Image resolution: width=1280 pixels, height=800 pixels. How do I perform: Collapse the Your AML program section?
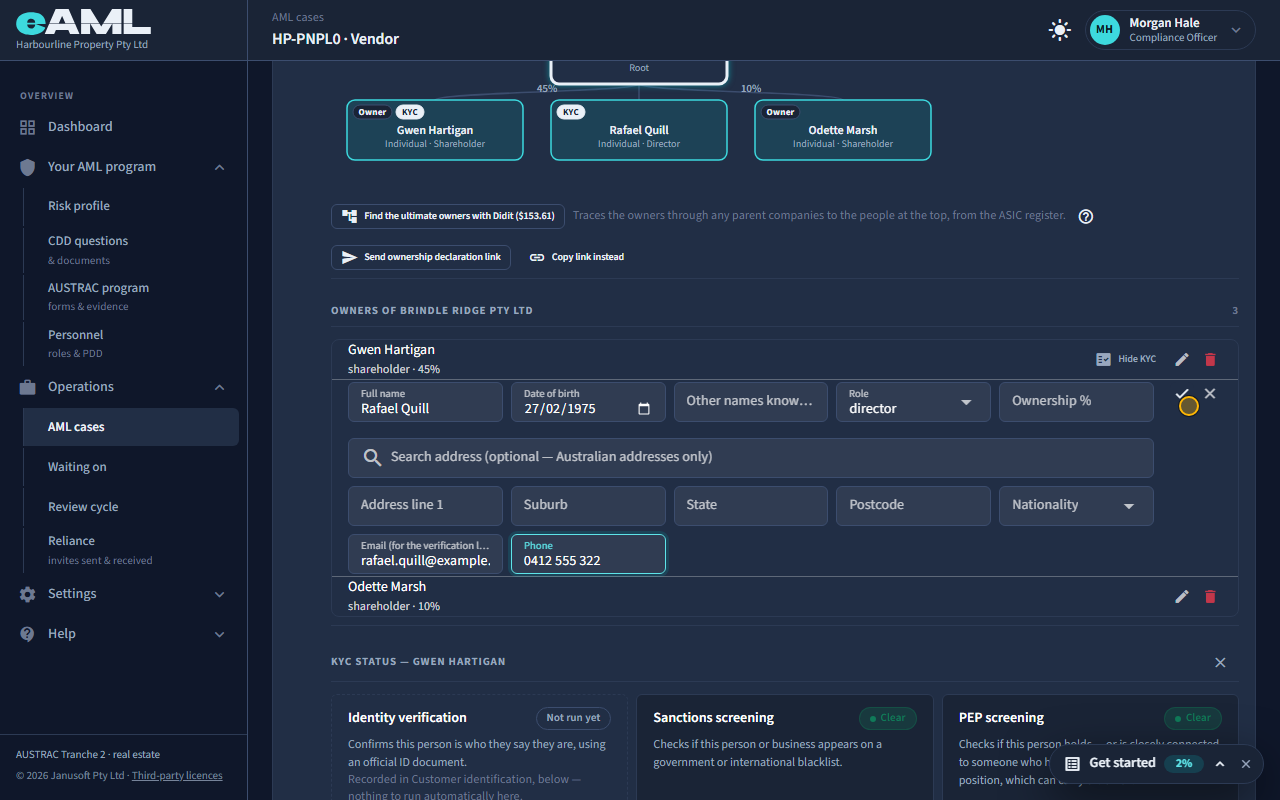[219, 167]
